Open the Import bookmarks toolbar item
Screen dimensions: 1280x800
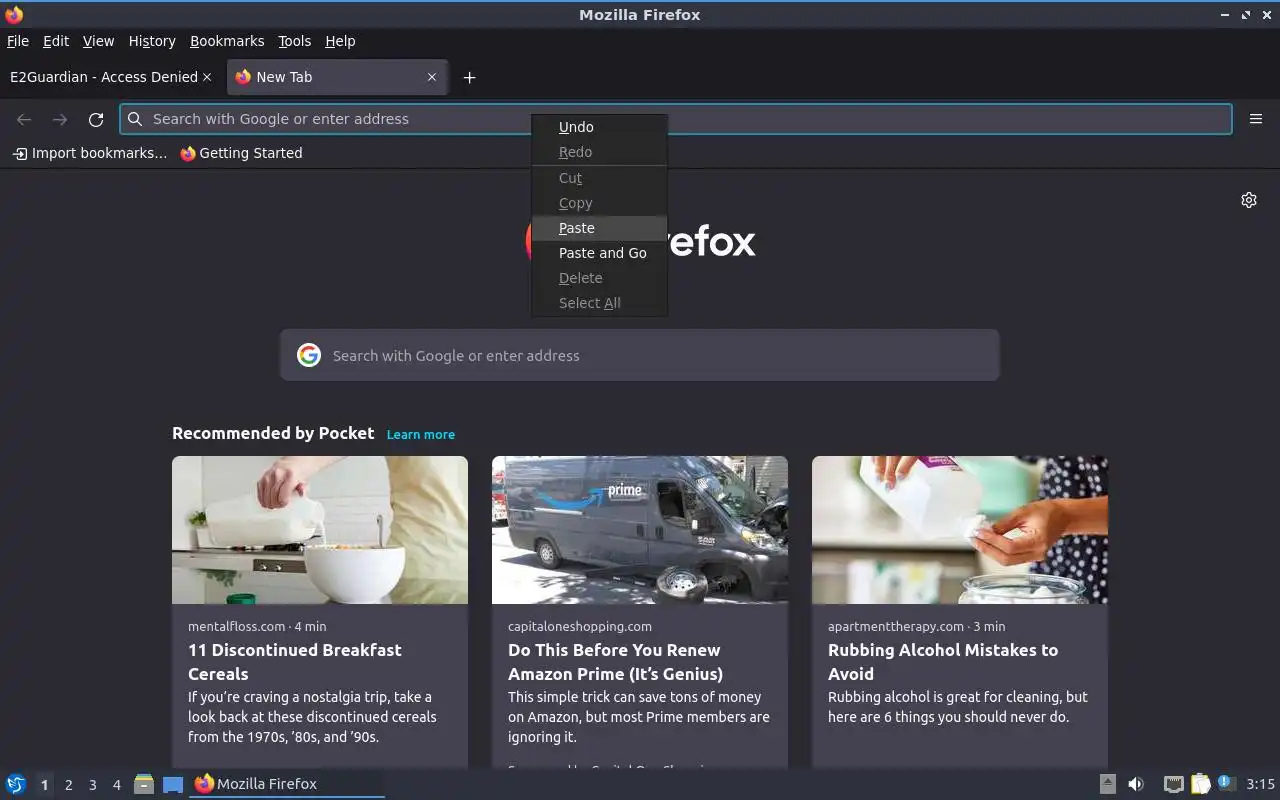tap(90, 153)
